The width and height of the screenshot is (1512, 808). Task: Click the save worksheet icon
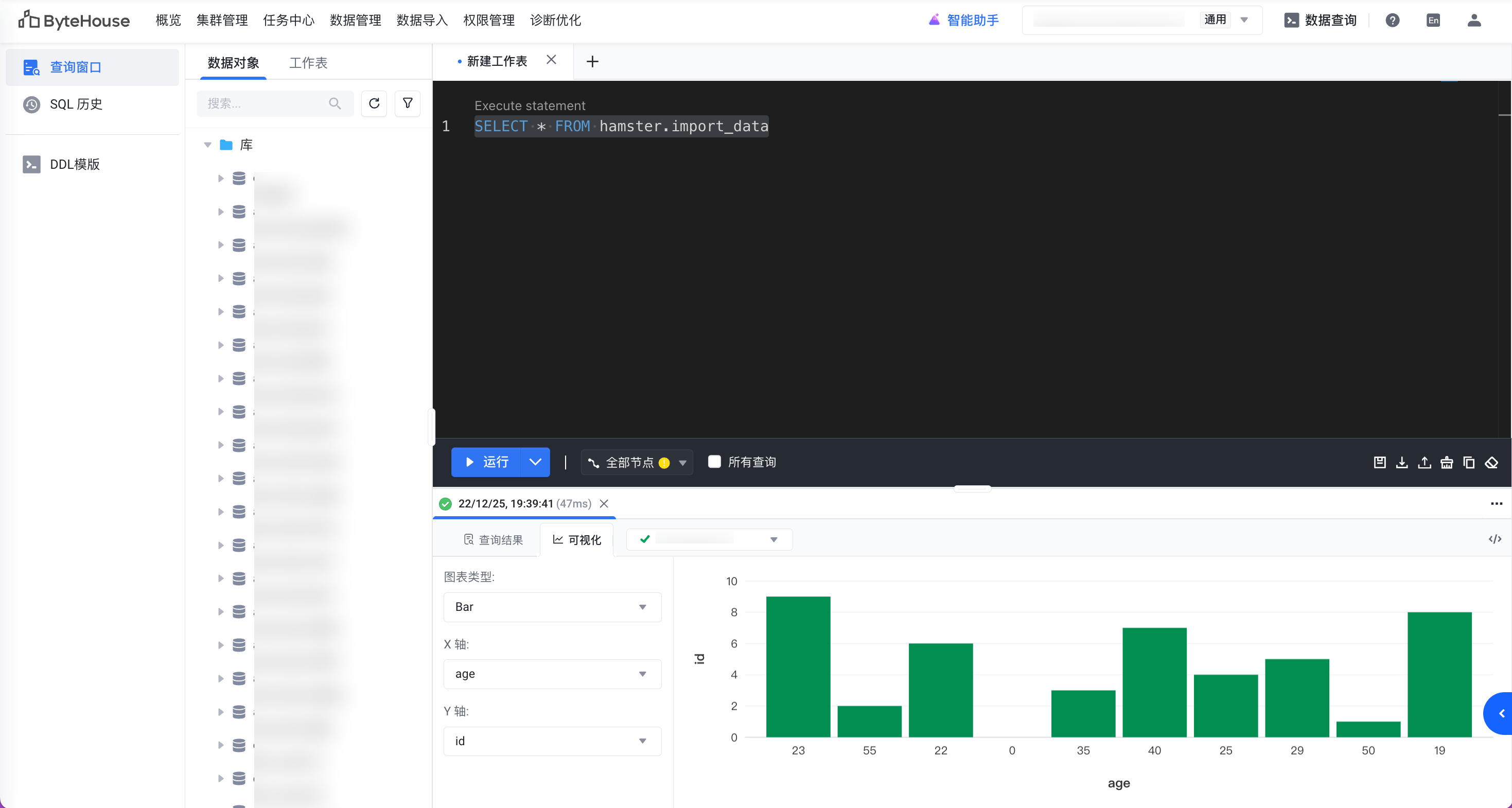pyautogui.click(x=1379, y=462)
